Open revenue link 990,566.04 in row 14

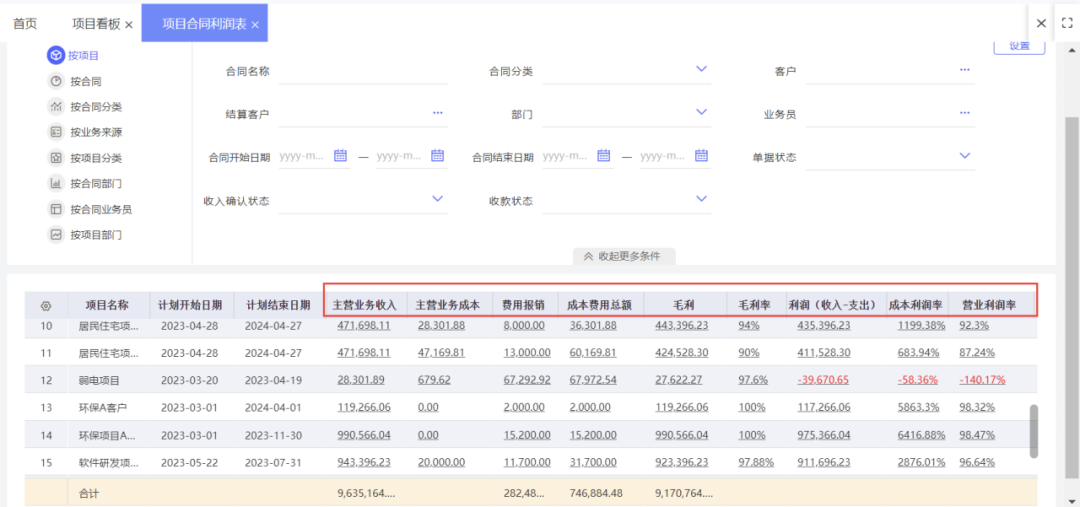[x=364, y=435]
